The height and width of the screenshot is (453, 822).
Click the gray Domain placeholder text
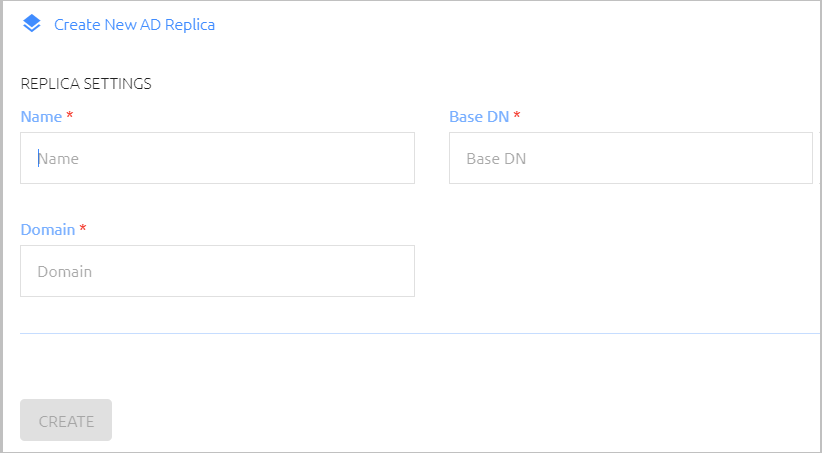(64, 272)
